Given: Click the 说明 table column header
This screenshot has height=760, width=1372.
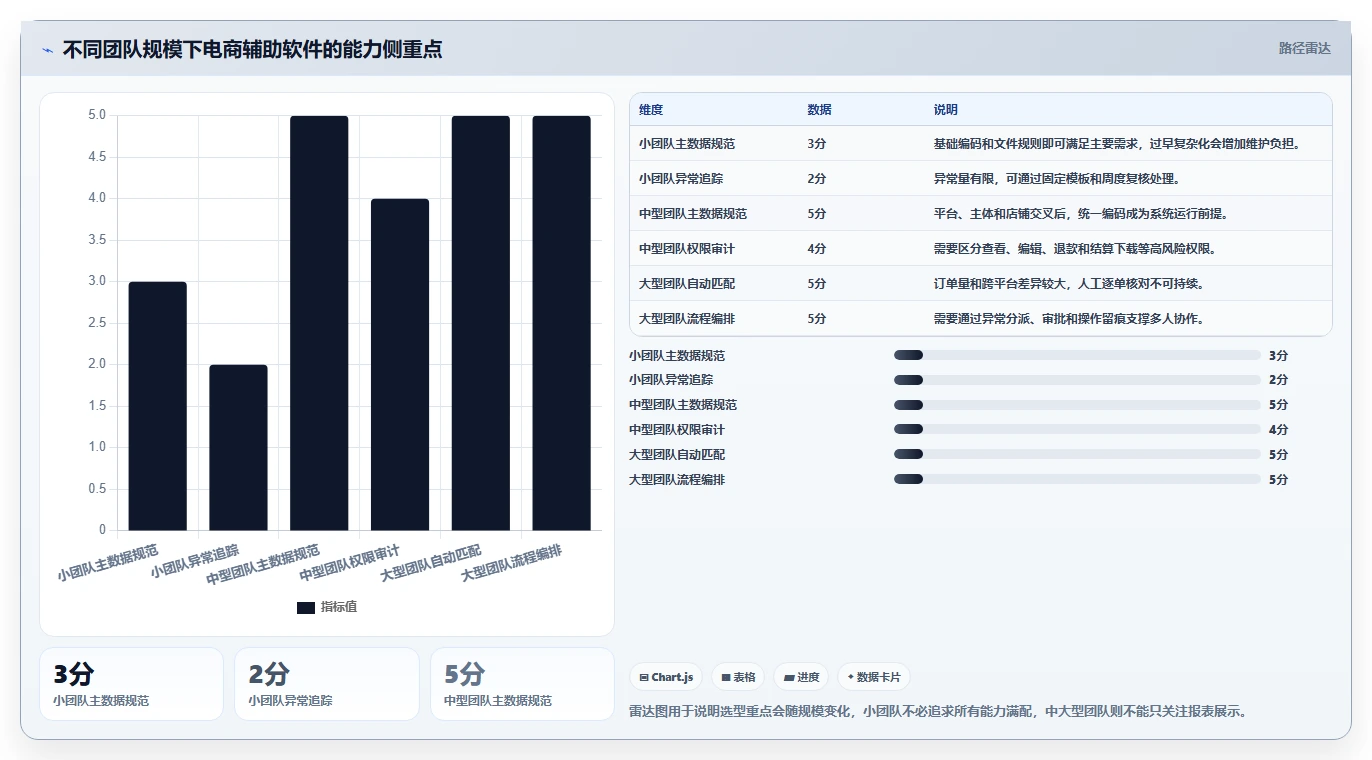Looking at the screenshot, I should 946,110.
